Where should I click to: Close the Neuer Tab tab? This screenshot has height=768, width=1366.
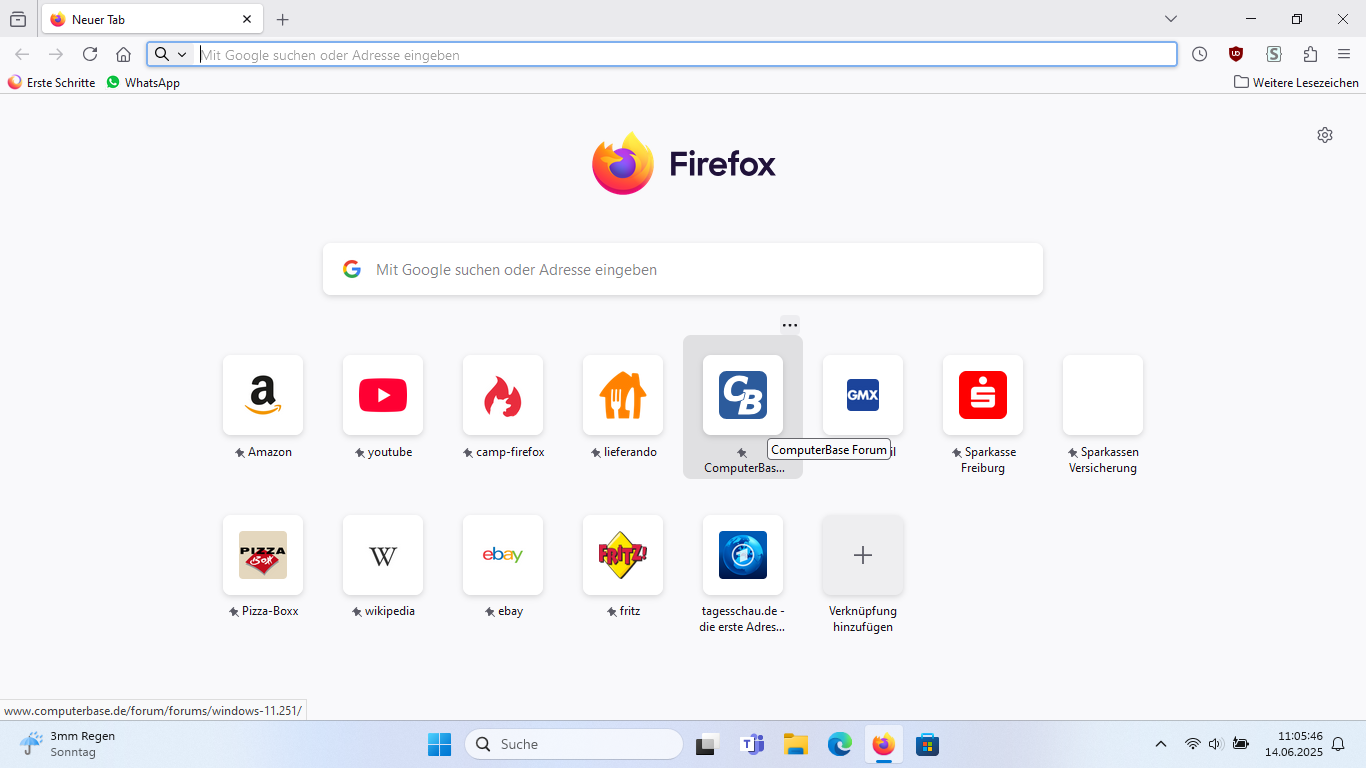(x=247, y=19)
